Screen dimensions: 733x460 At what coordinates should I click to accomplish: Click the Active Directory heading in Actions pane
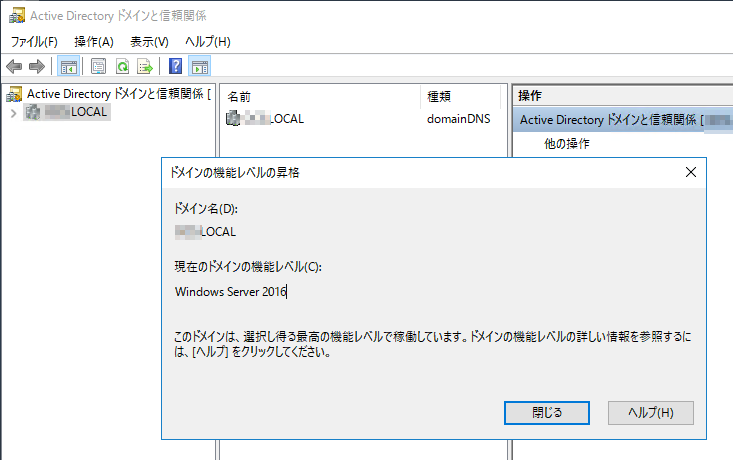tap(624, 120)
